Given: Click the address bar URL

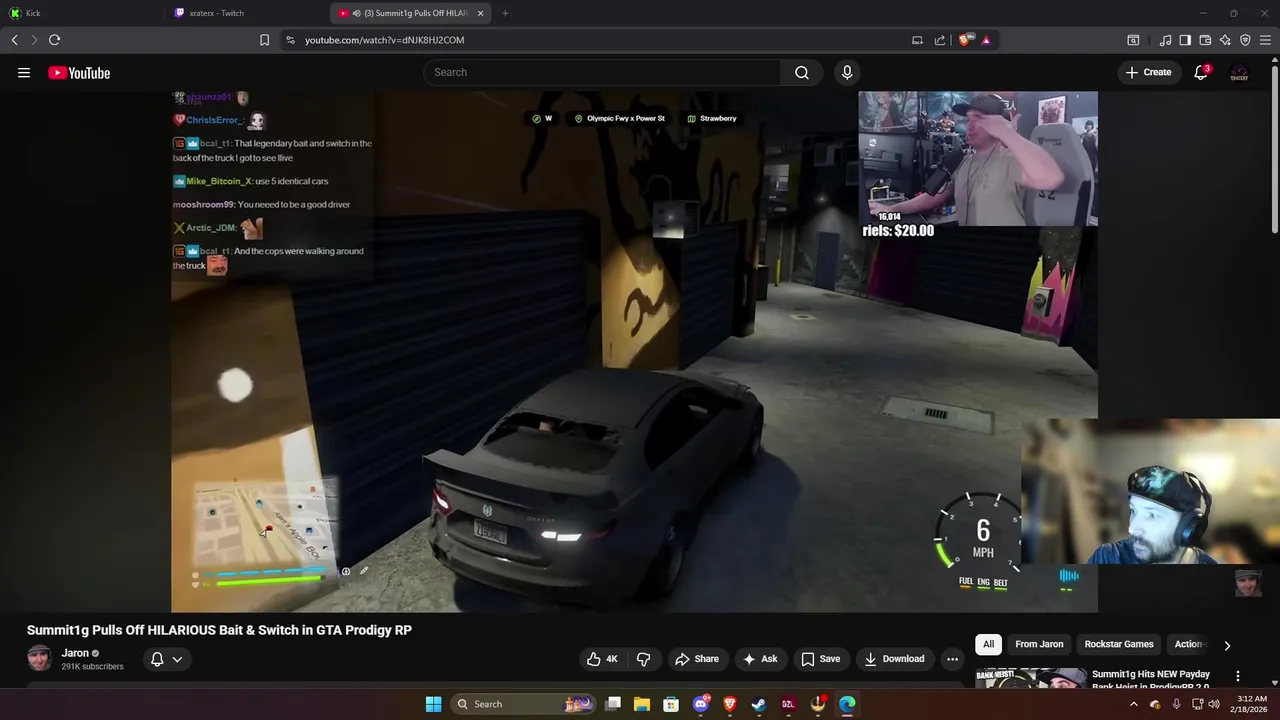Looking at the screenshot, I should click(385, 40).
